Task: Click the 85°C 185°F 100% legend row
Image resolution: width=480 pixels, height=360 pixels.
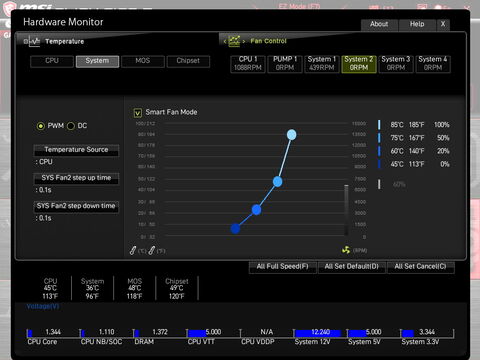Action: 414,125
